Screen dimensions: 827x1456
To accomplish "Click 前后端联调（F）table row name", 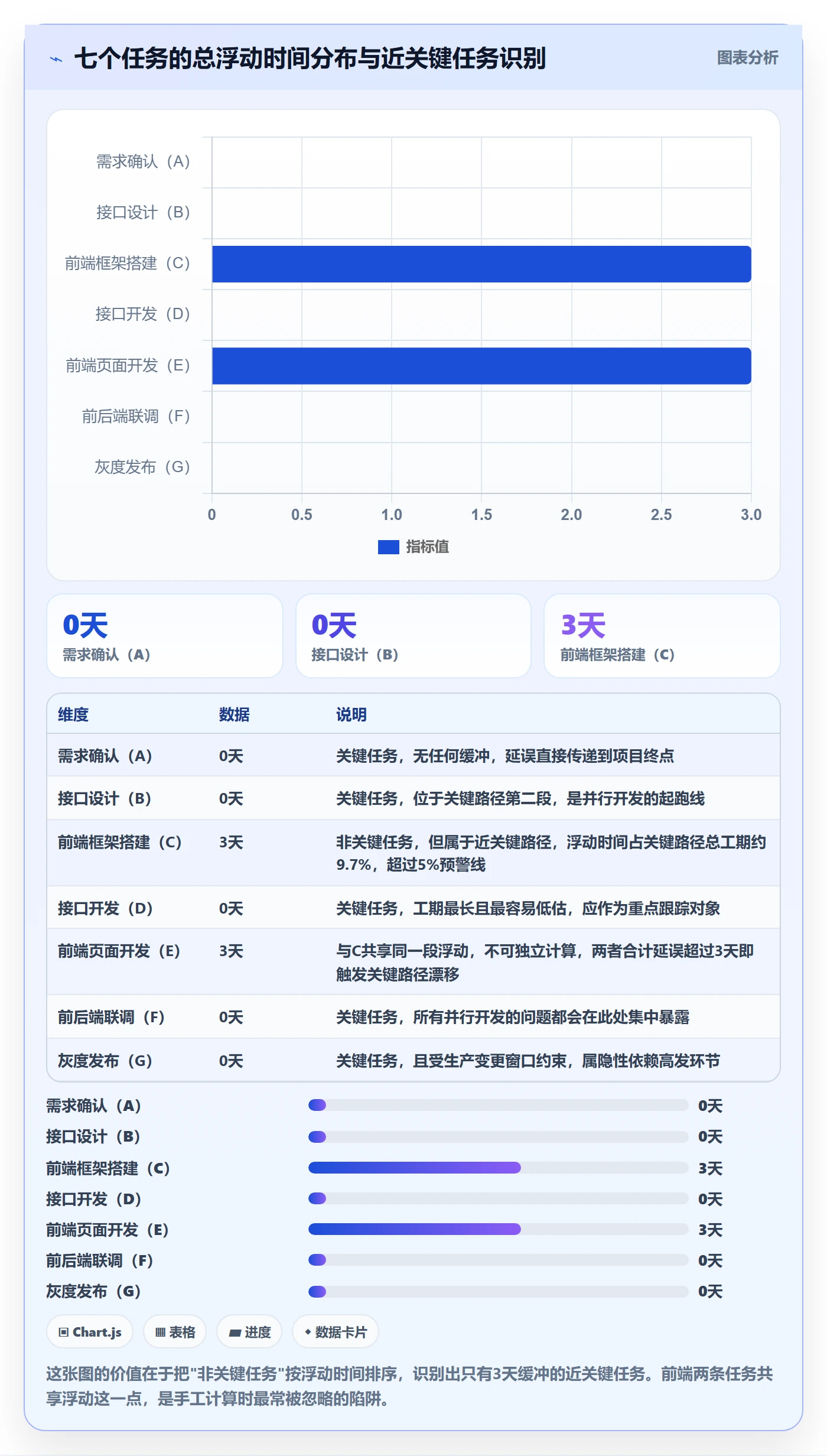I will coord(112,1017).
